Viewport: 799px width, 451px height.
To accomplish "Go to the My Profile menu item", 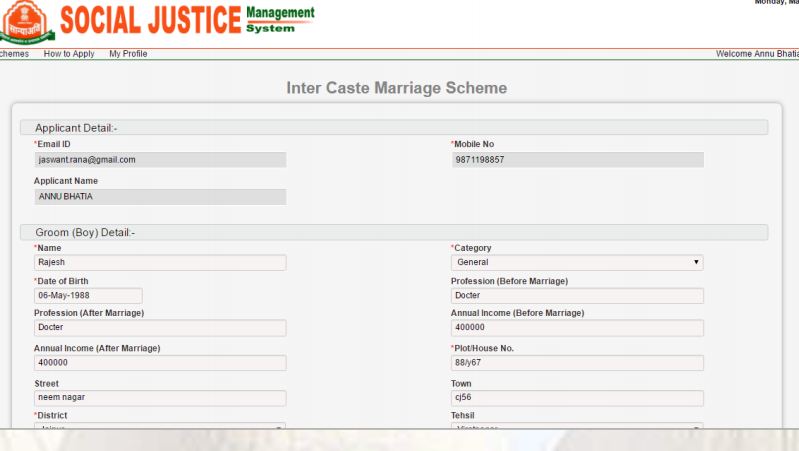I will [x=128, y=54].
